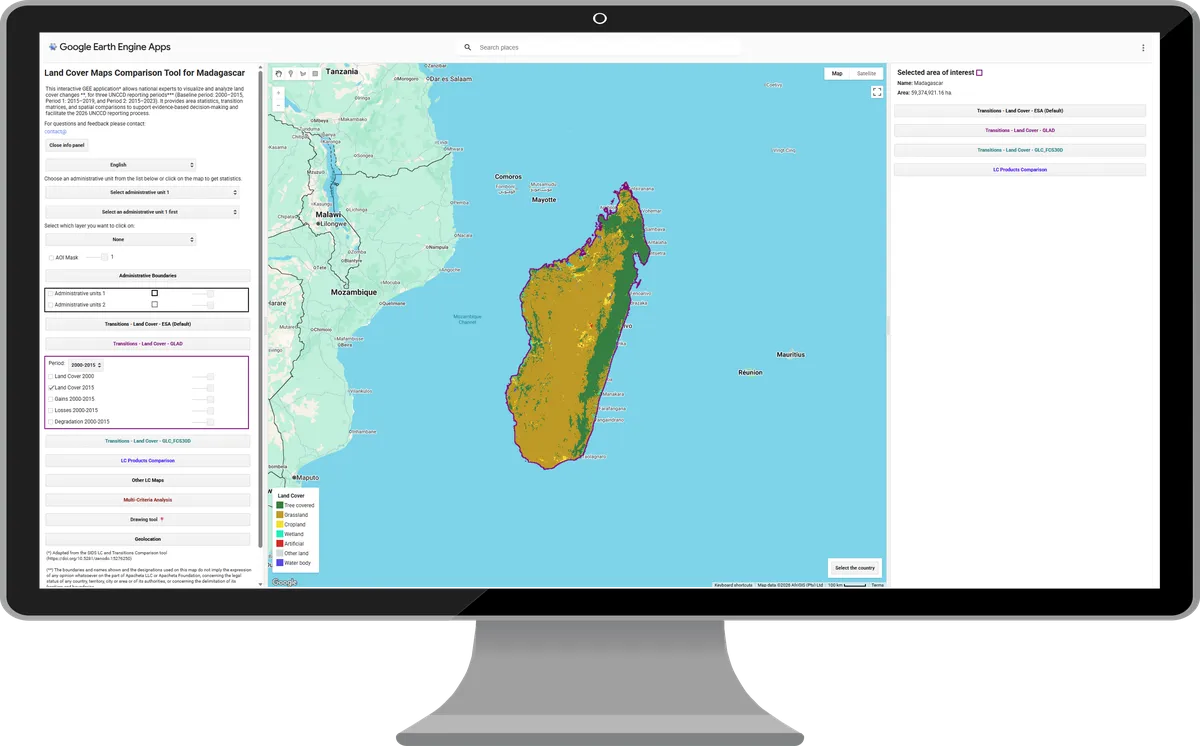1200x746 pixels.
Task: Open Select administrative unit 1 dropdown
Action: (x=142, y=192)
